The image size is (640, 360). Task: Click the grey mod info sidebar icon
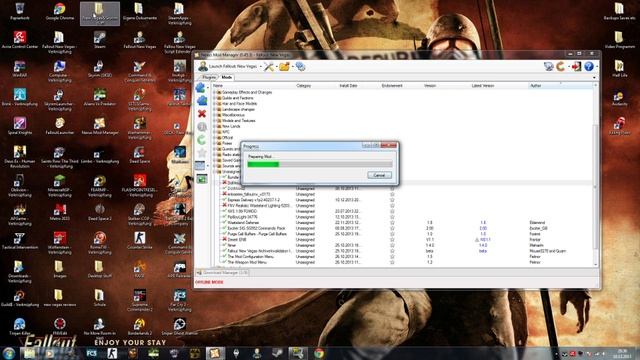(x=202, y=127)
